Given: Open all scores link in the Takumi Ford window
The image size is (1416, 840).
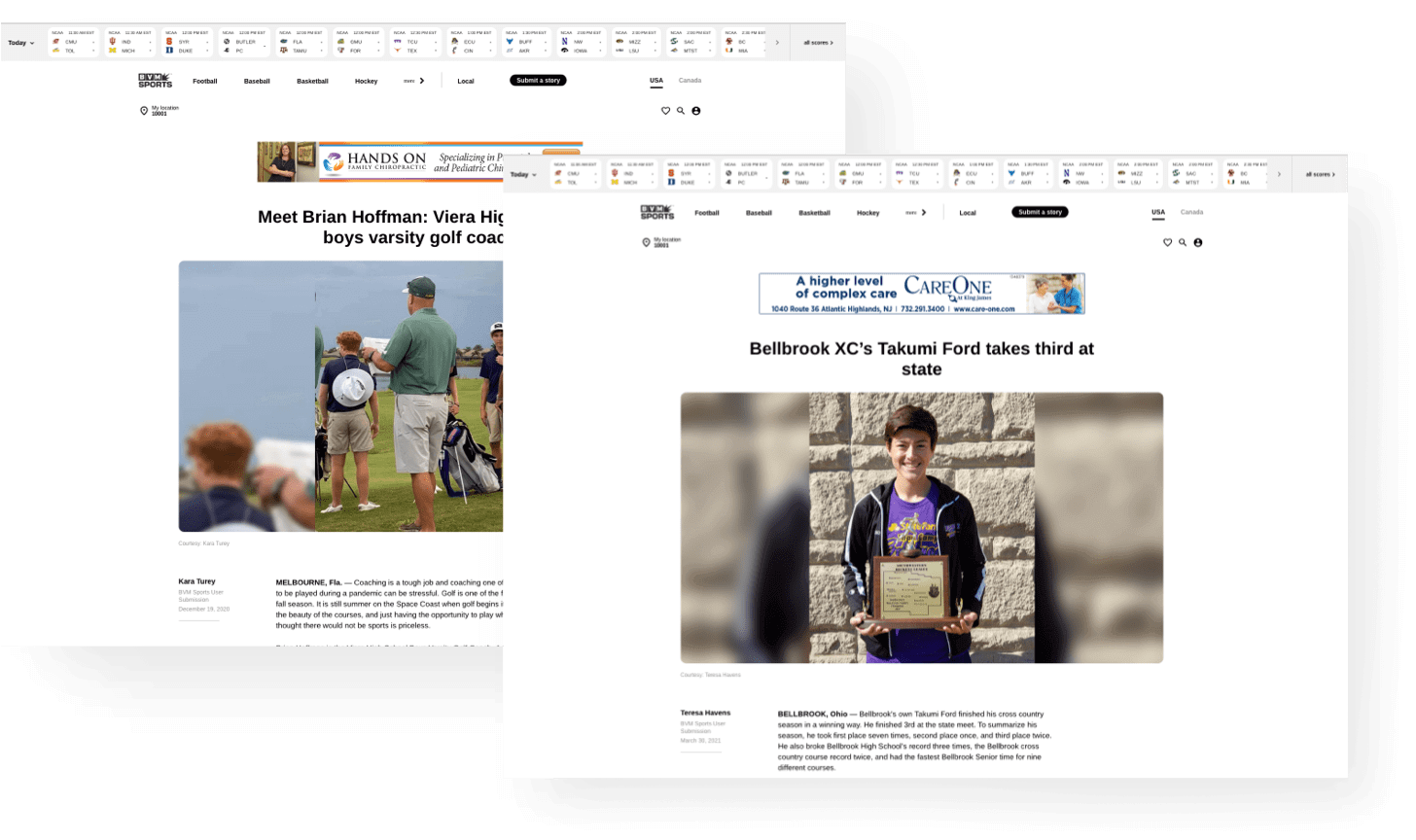Looking at the screenshot, I should [x=1321, y=175].
